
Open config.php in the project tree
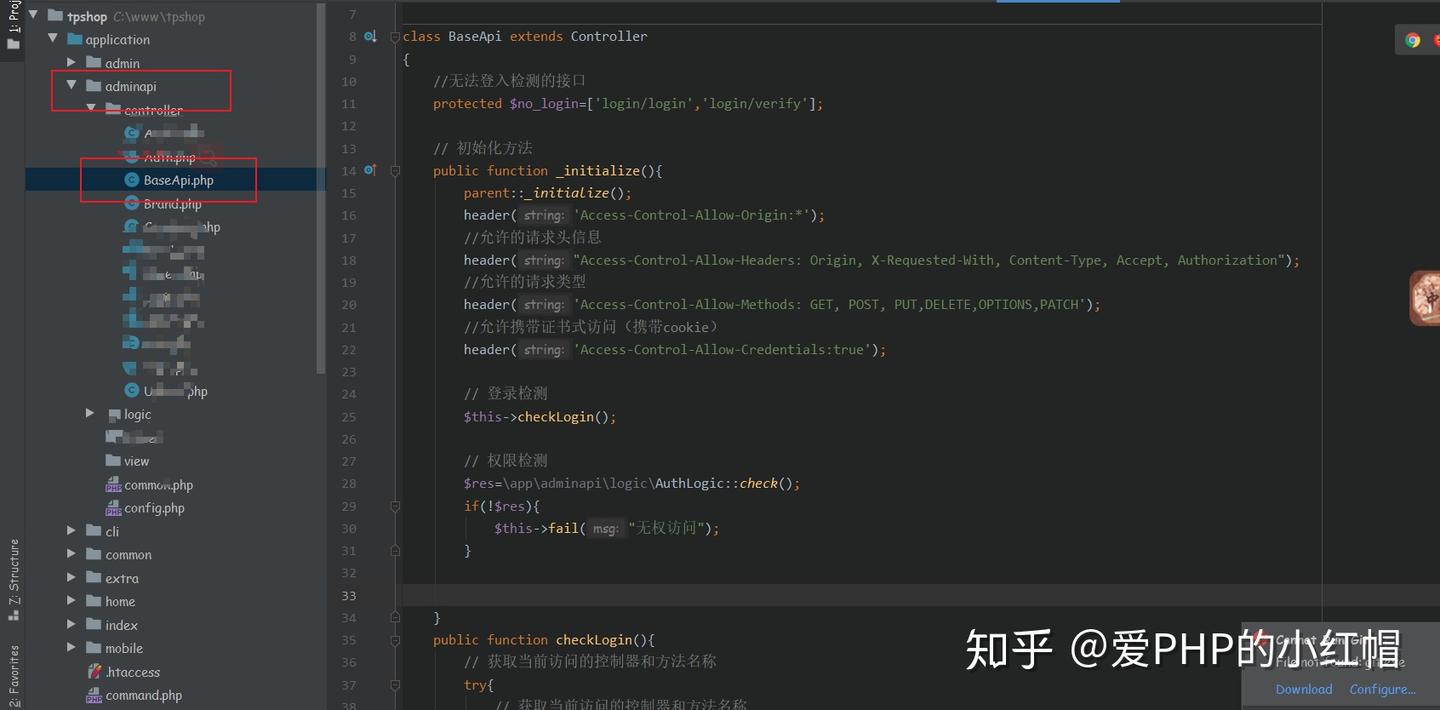point(154,508)
